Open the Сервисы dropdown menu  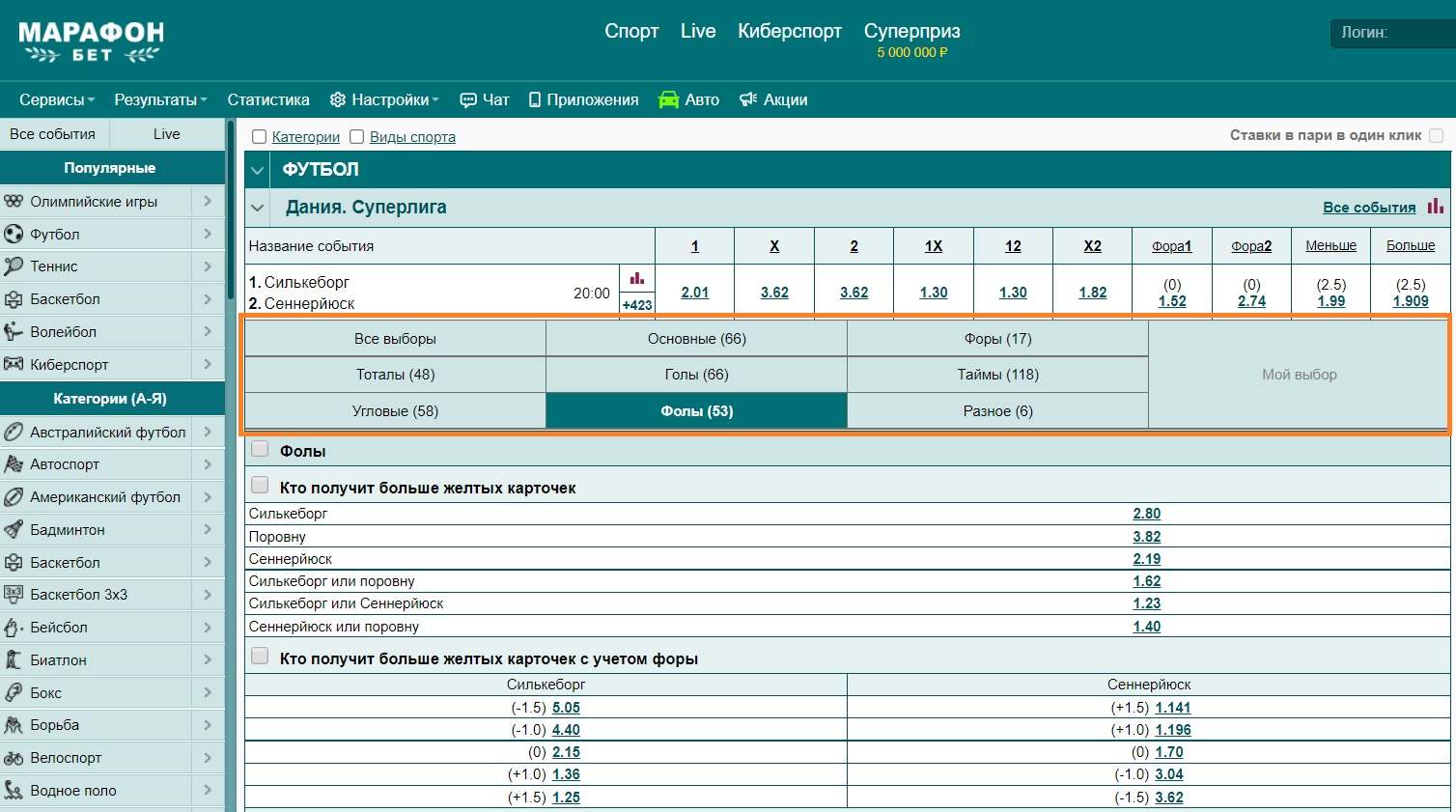point(57,99)
